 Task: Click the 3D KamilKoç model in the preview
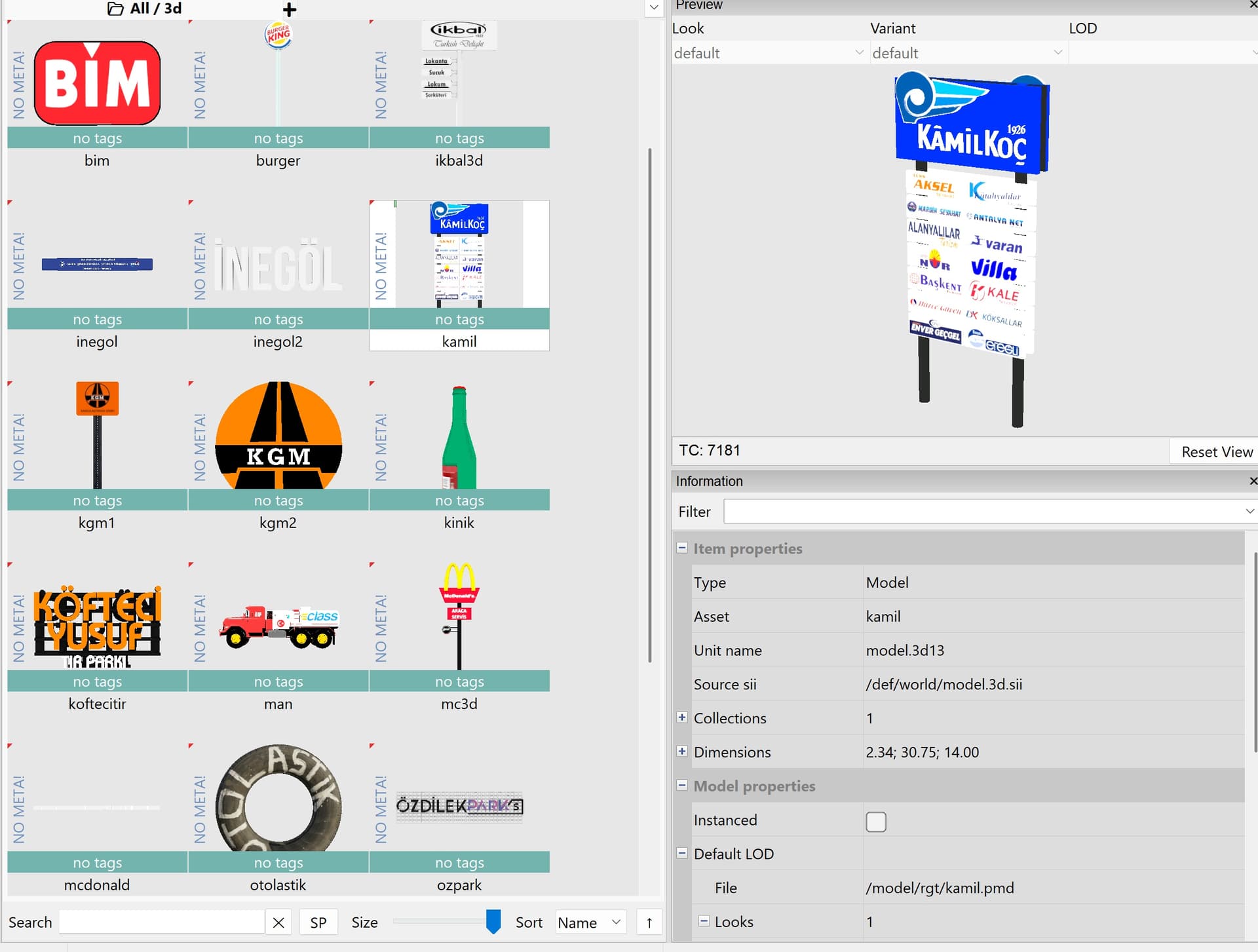coord(972,248)
